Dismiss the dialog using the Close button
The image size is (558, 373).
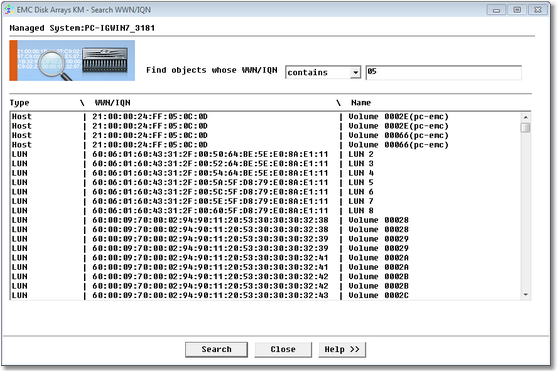pyautogui.click(x=283, y=350)
